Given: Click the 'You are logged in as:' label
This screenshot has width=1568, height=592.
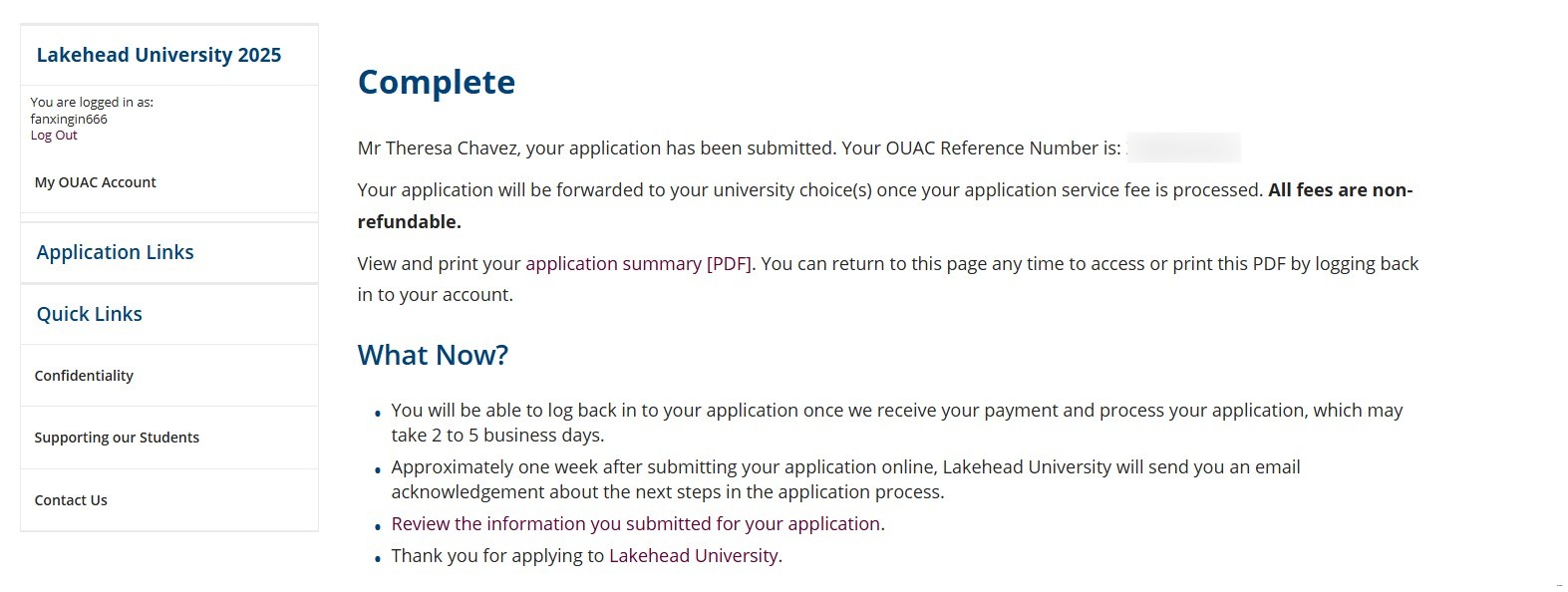Looking at the screenshot, I should 92,102.
